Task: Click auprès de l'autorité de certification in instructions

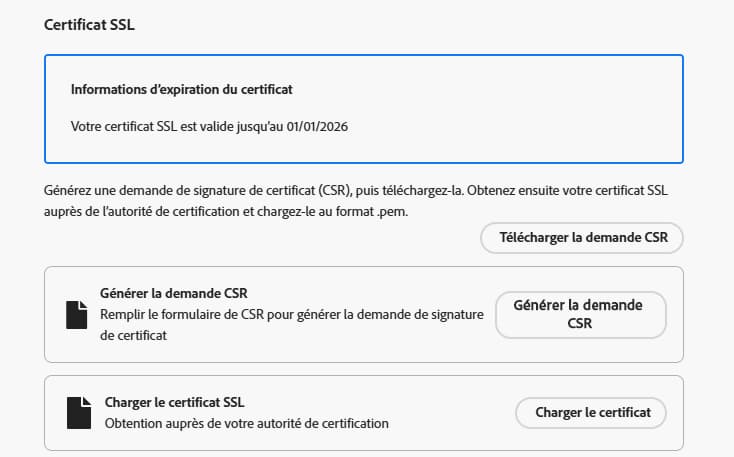Action: coord(141,212)
